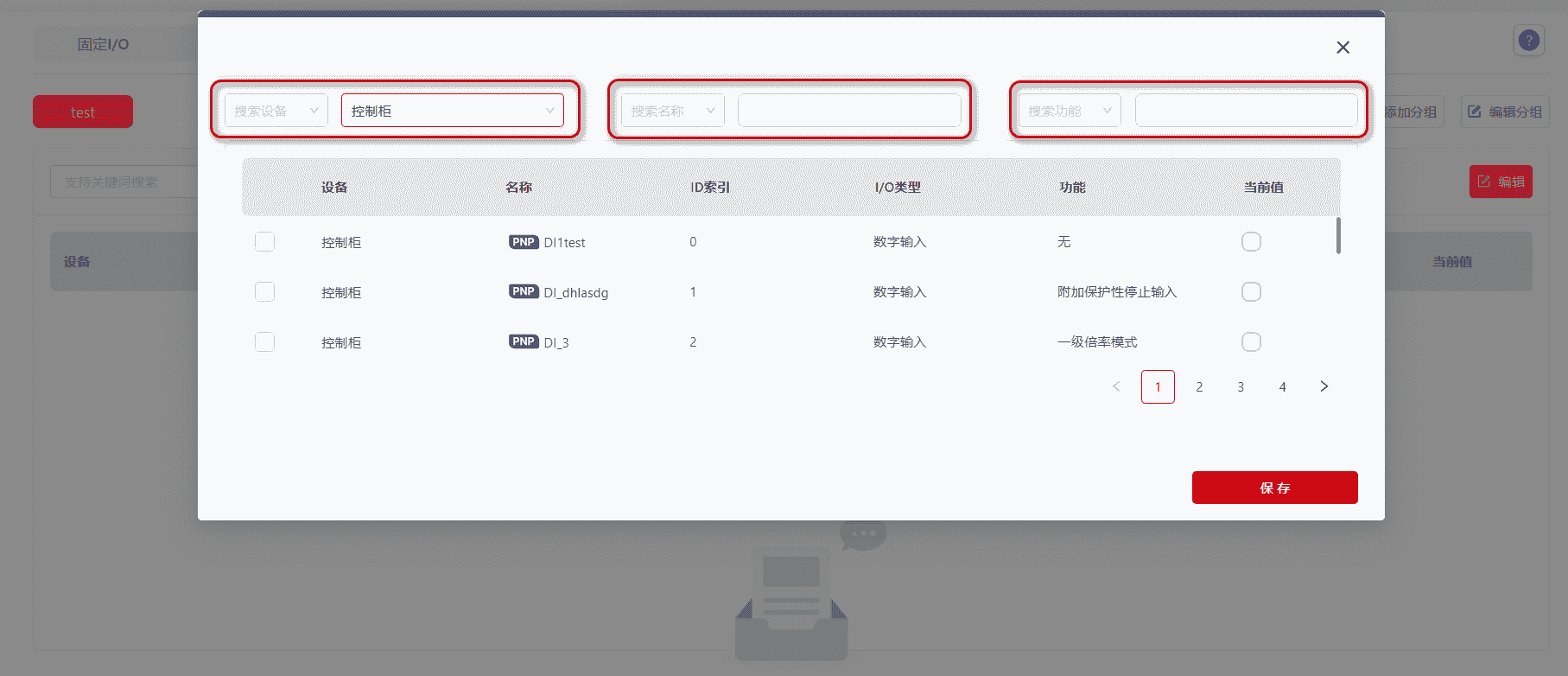Click the edit group pencil icon

1475,112
